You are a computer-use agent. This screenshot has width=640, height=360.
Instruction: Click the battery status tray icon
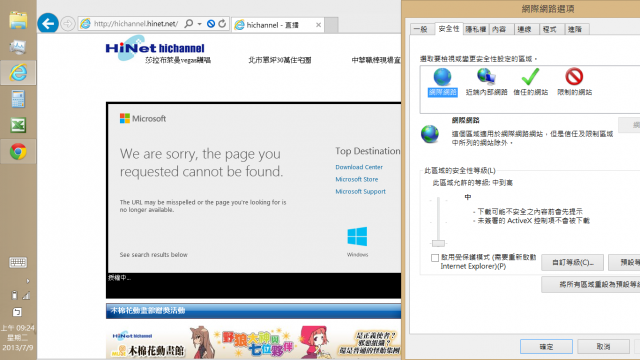14,295
